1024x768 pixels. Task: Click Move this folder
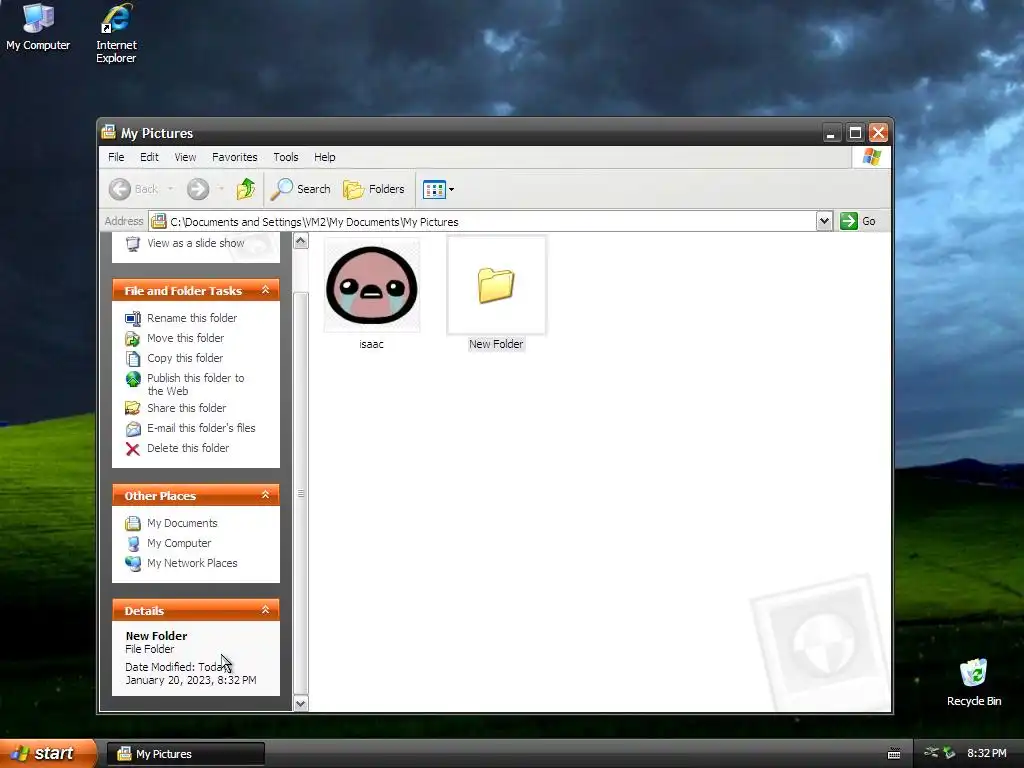point(185,338)
